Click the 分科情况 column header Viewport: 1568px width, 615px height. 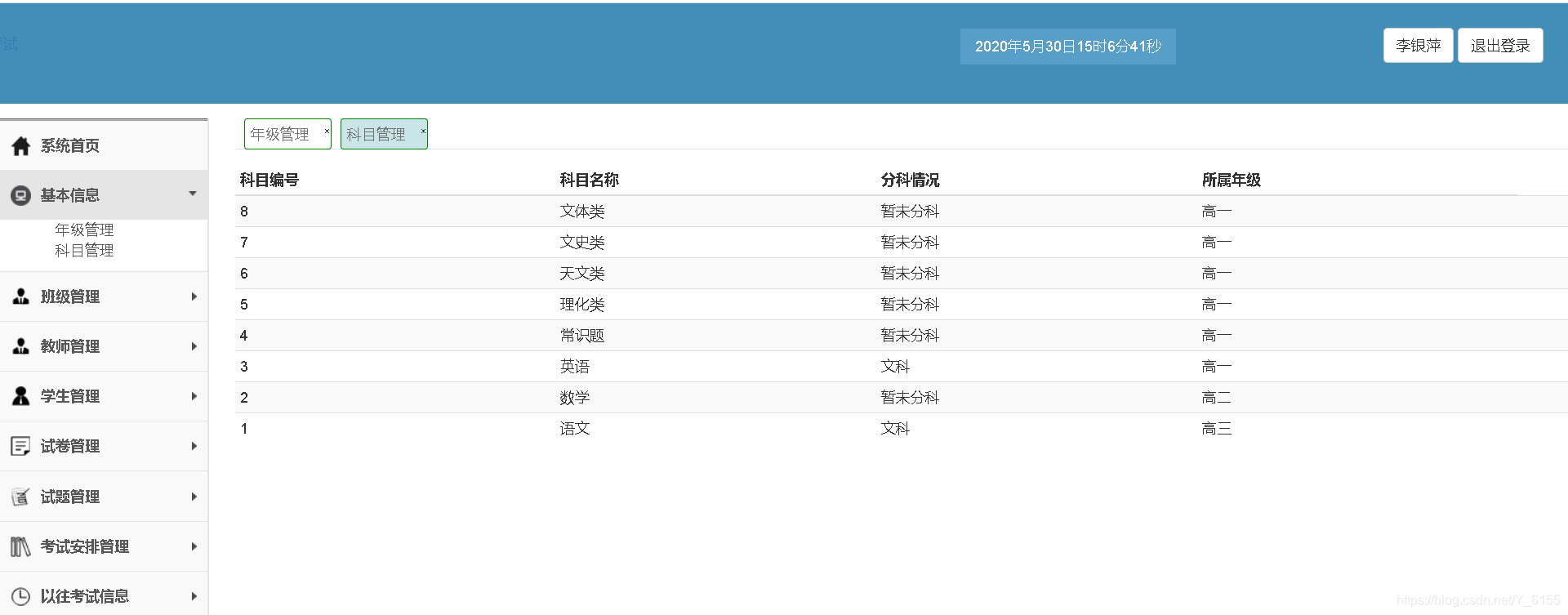click(911, 180)
